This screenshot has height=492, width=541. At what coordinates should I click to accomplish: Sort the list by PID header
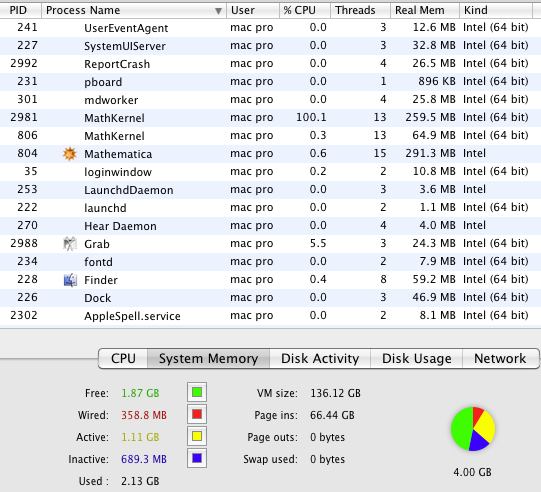point(21,10)
